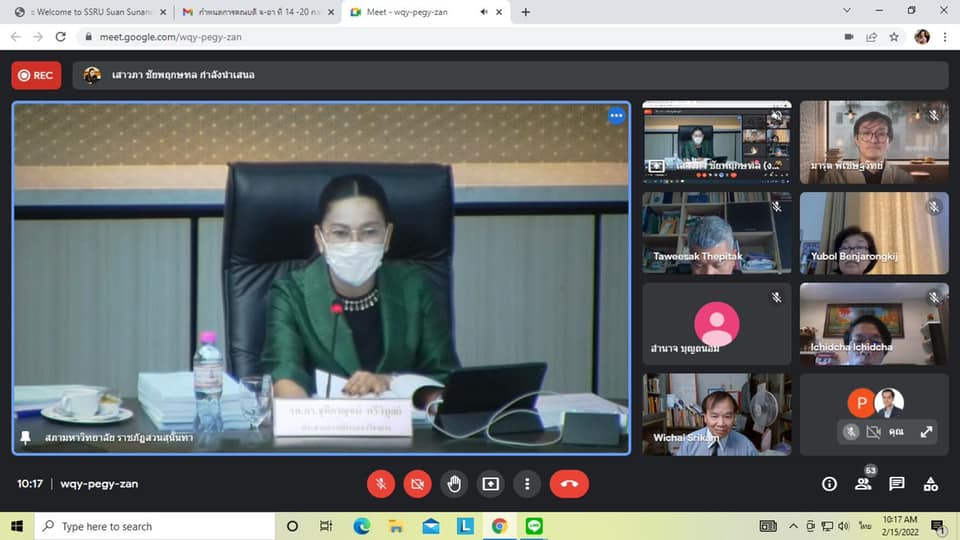Unmute the microphone
Screen dimensions: 960x540
[380, 484]
